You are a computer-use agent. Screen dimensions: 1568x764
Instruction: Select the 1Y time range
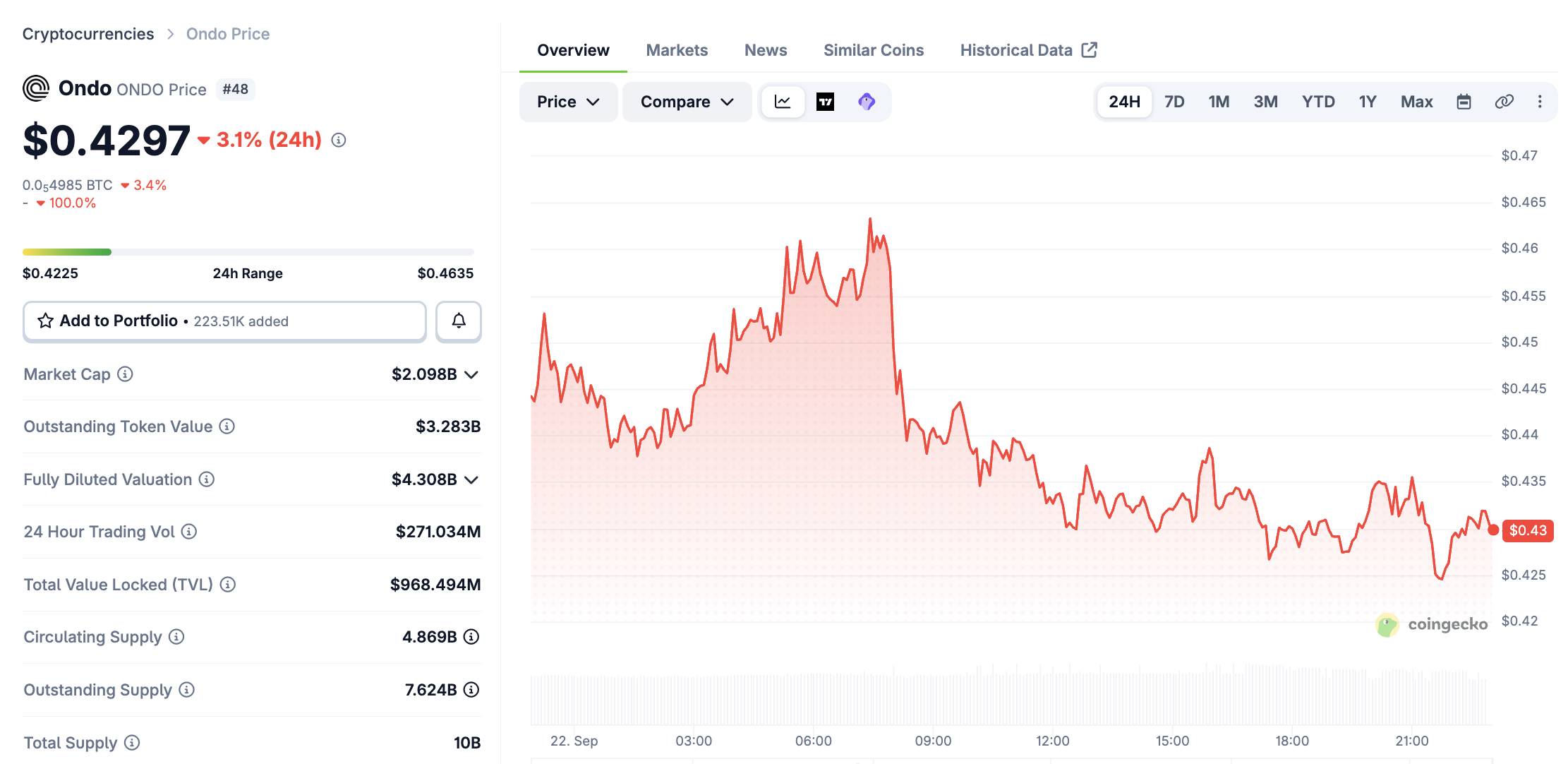(x=1368, y=102)
